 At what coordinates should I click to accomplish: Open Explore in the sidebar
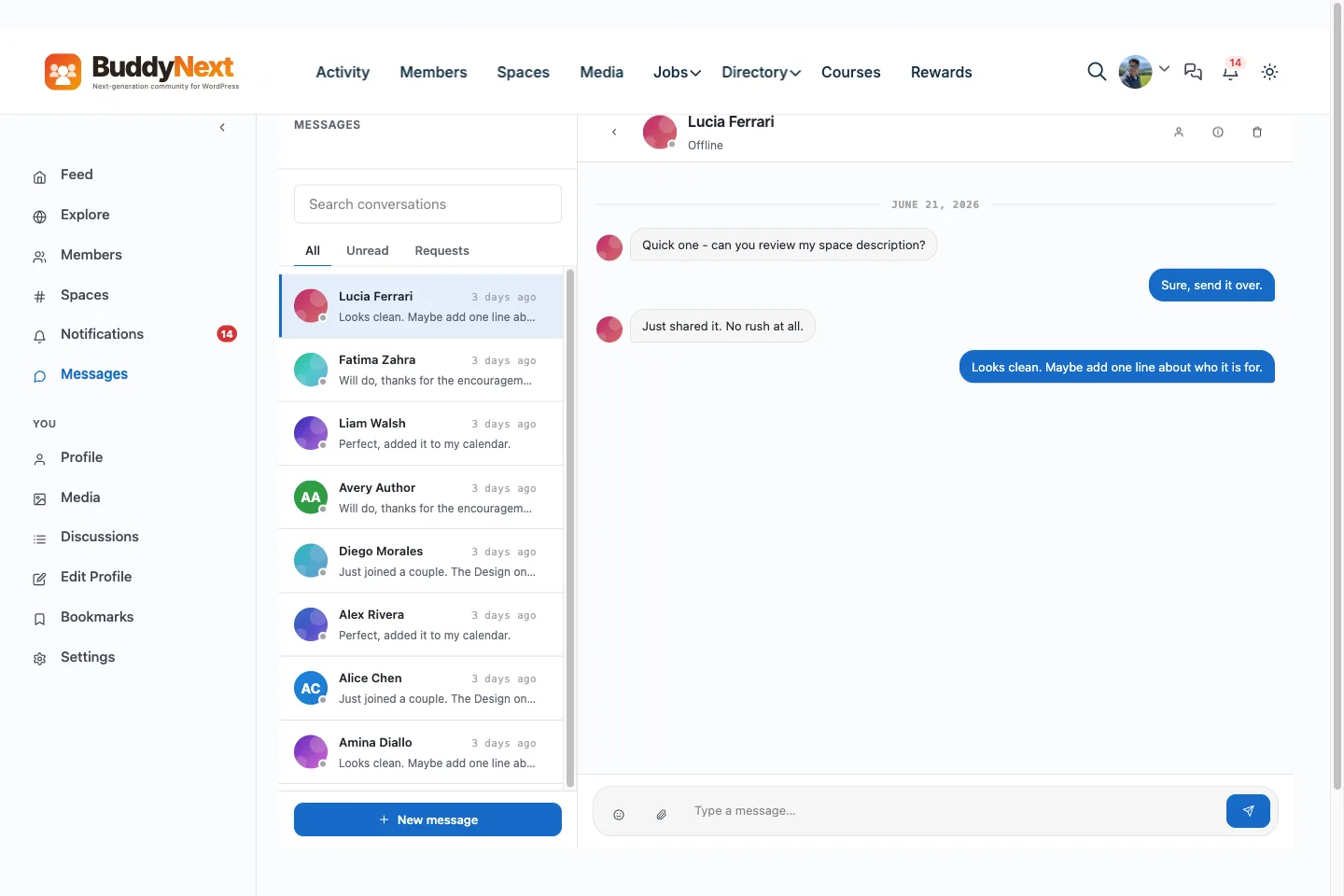[x=85, y=216]
